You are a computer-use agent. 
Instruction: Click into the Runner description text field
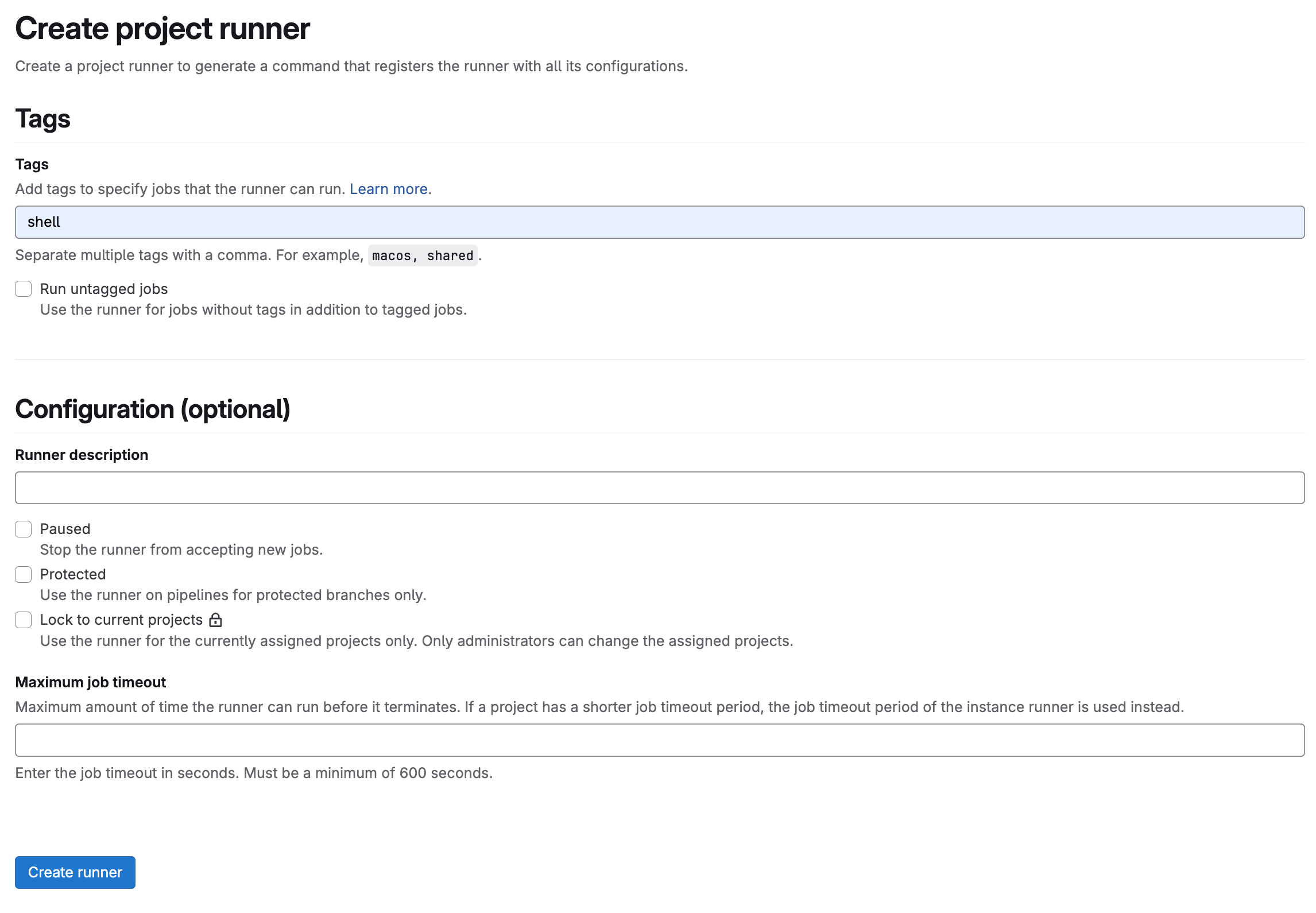tap(659, 488)
